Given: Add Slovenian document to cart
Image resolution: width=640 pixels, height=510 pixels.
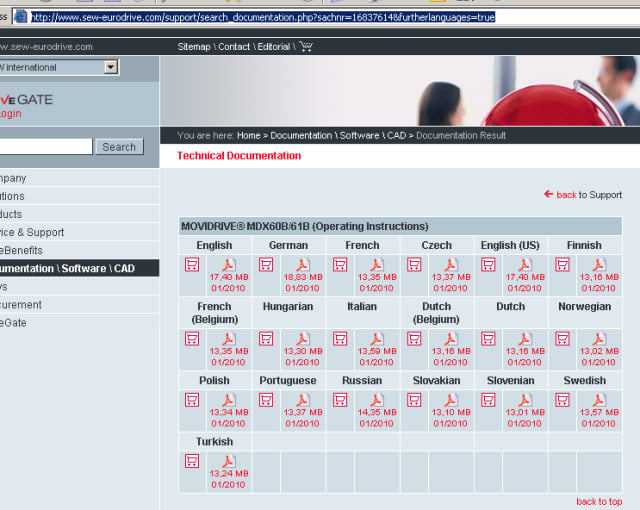Looking at the screenshot, I should click(488, 400).
